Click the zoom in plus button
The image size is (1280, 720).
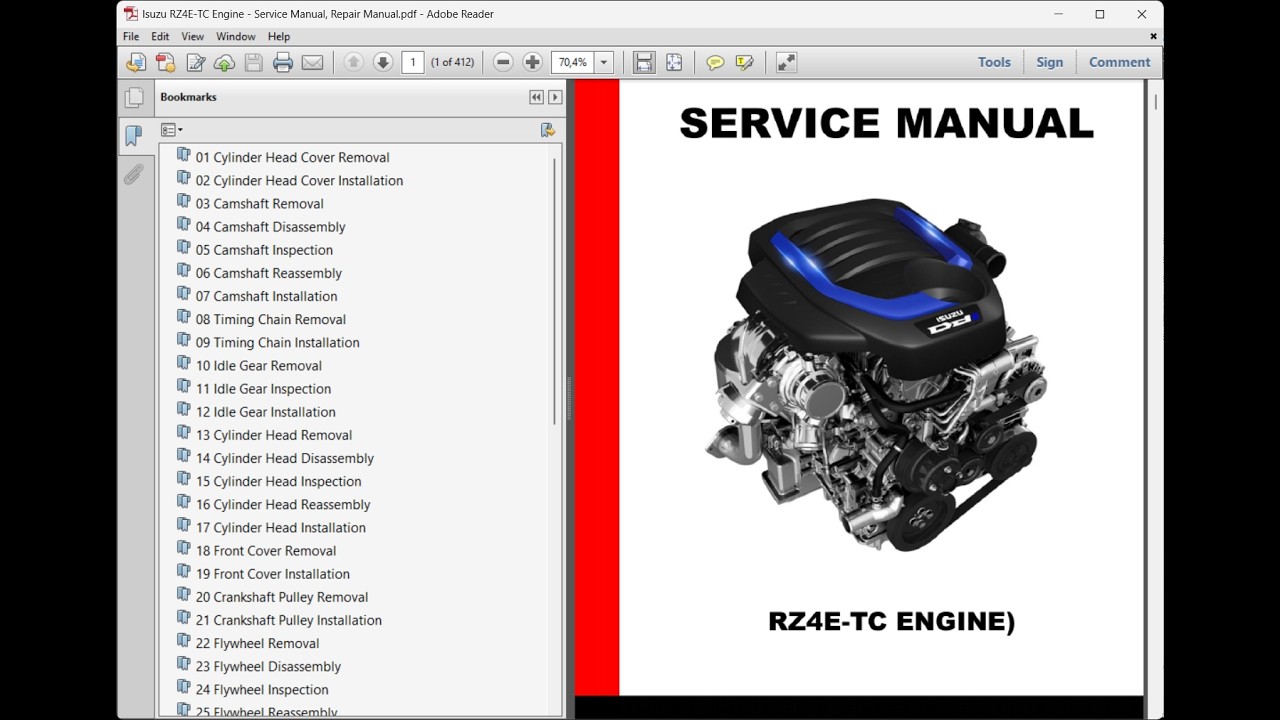tap(532, 62)
